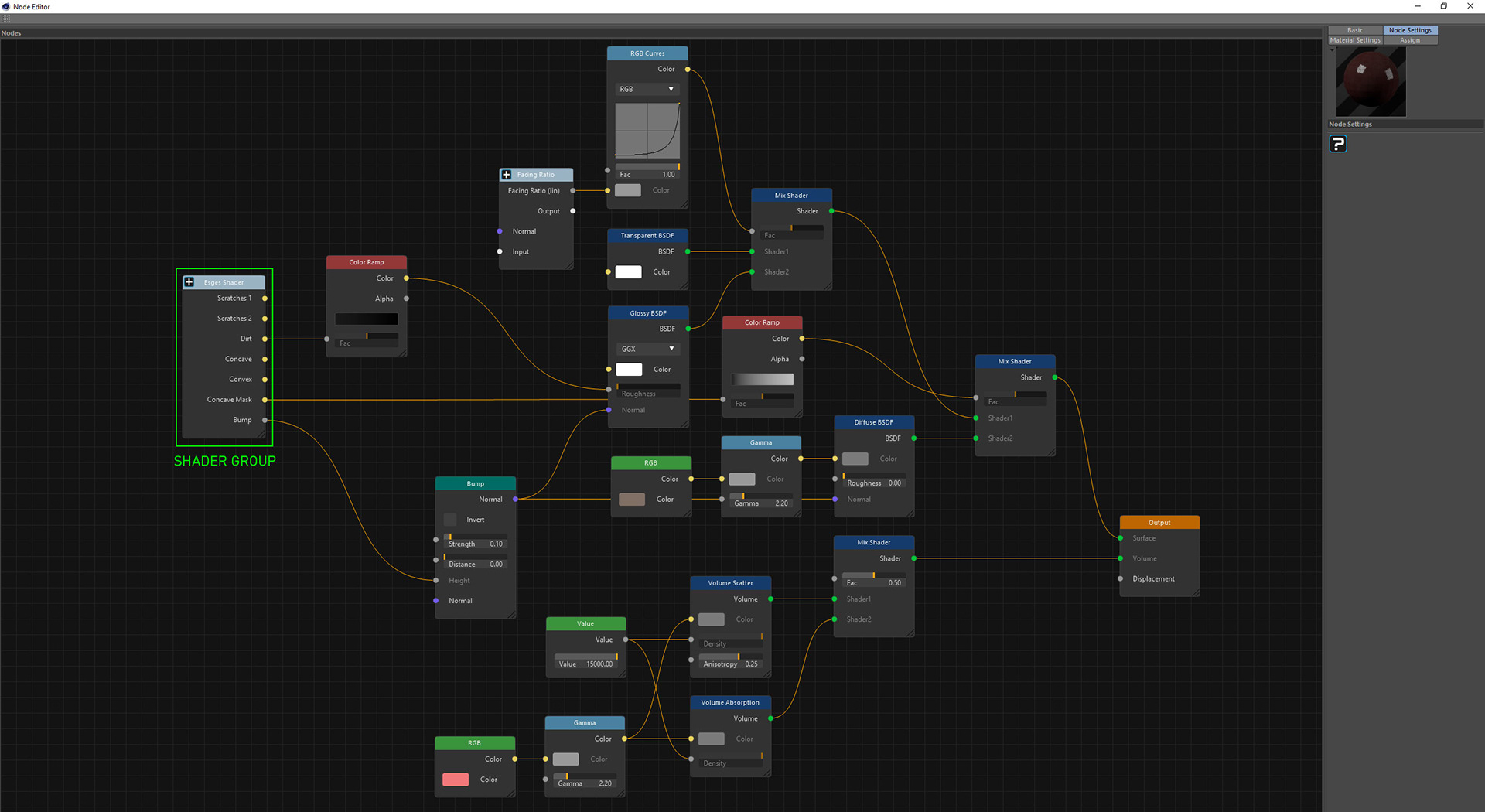Click the Node Settings section header
This screenshot has width=1485, height=812.
click(1350, 125)
